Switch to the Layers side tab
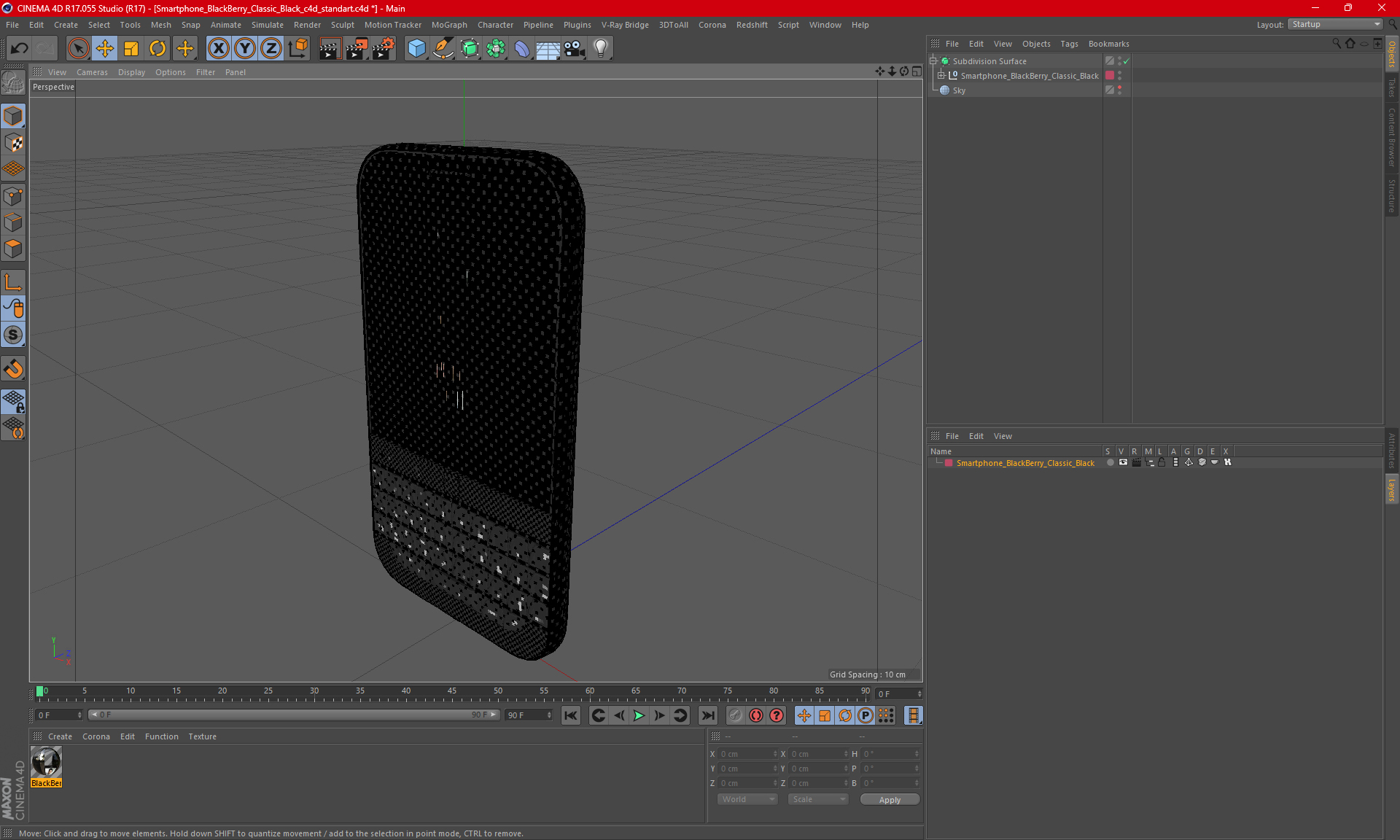 [x=1391, y=489]
